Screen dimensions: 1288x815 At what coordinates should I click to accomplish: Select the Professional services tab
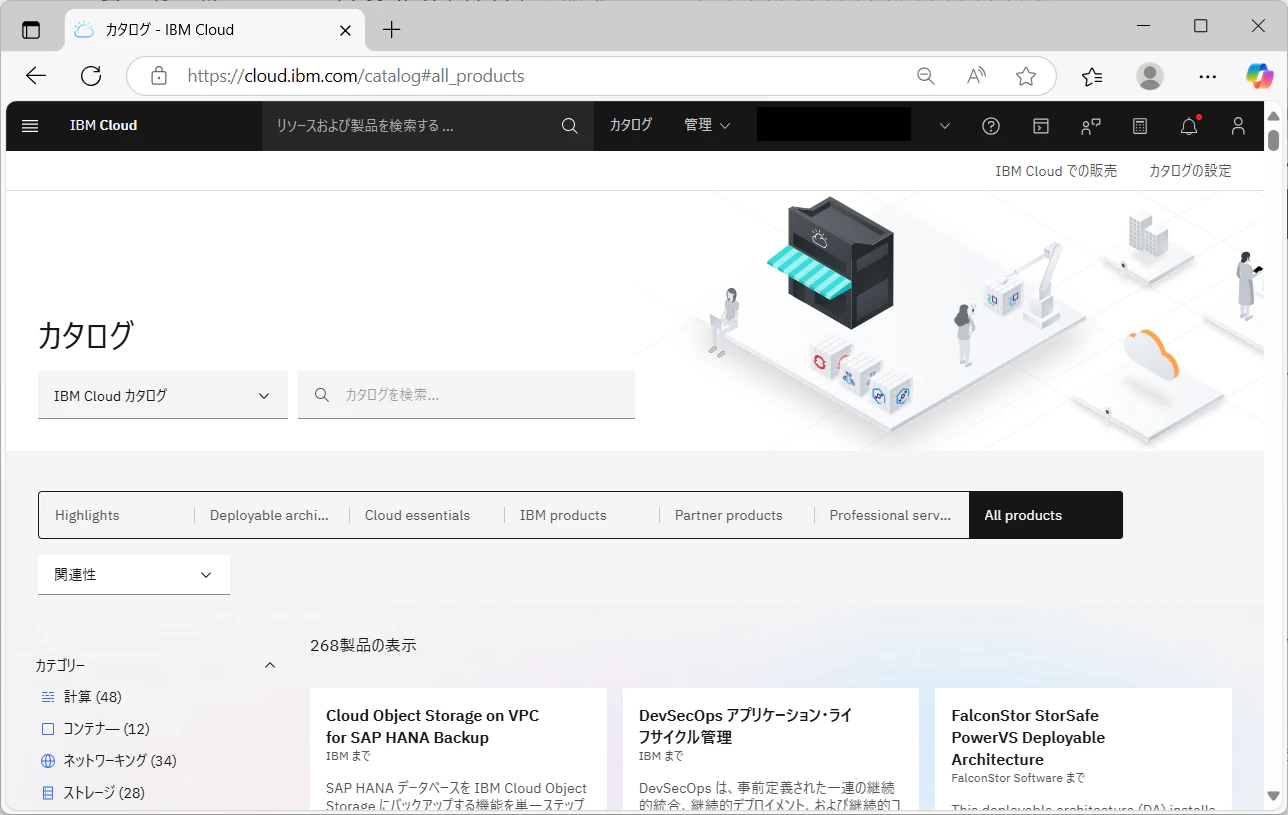click(x=892, y=515)
